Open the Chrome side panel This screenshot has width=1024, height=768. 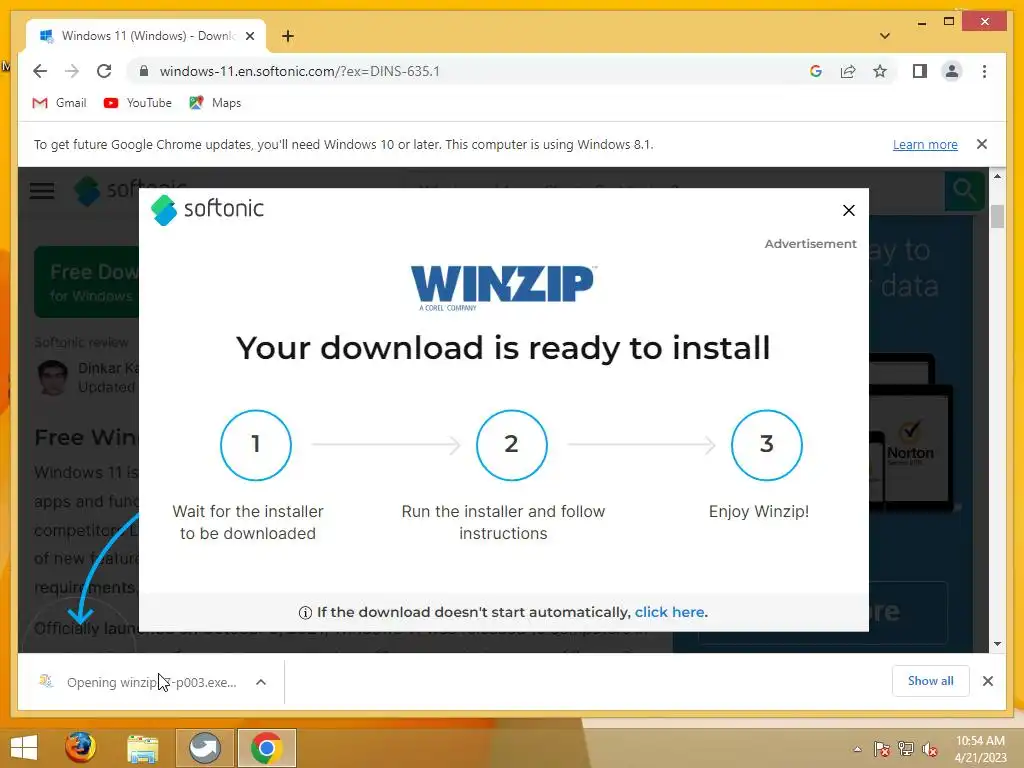[920, 71]
